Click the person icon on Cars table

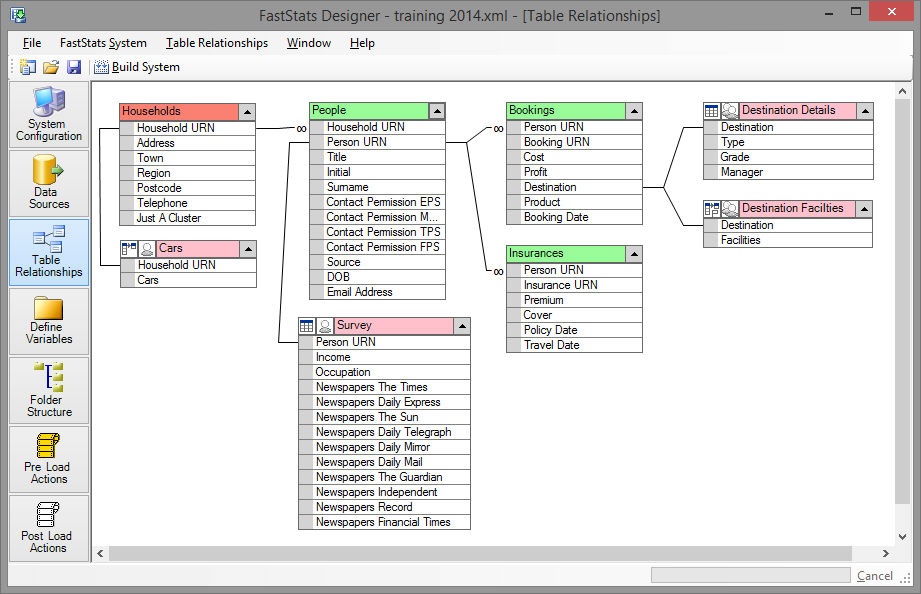pos(147,249)
